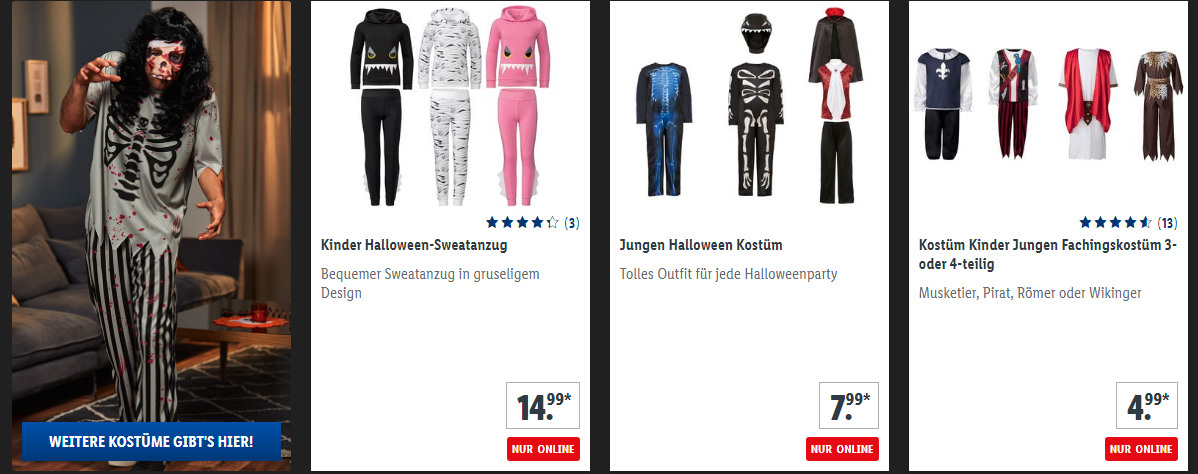View star rating of Kinder Halloween-Sweatanzug
Screen dimensions: 1198x474
[523, 223]
